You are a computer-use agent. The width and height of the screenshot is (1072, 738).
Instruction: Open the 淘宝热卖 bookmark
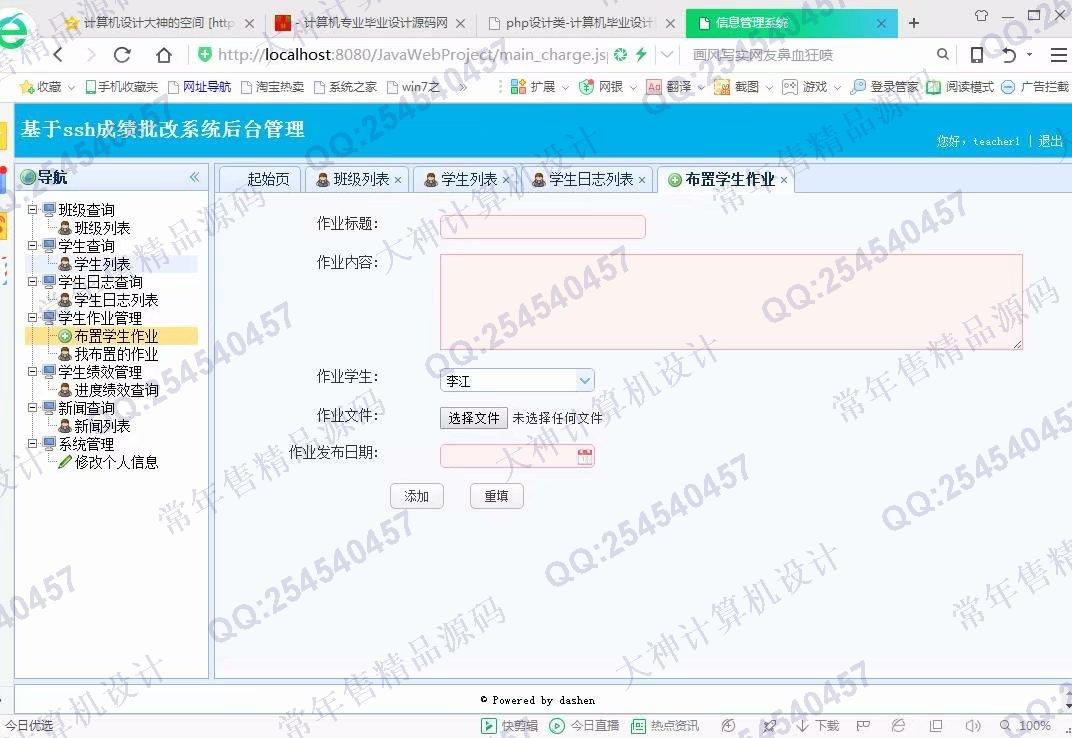(273, 87)
